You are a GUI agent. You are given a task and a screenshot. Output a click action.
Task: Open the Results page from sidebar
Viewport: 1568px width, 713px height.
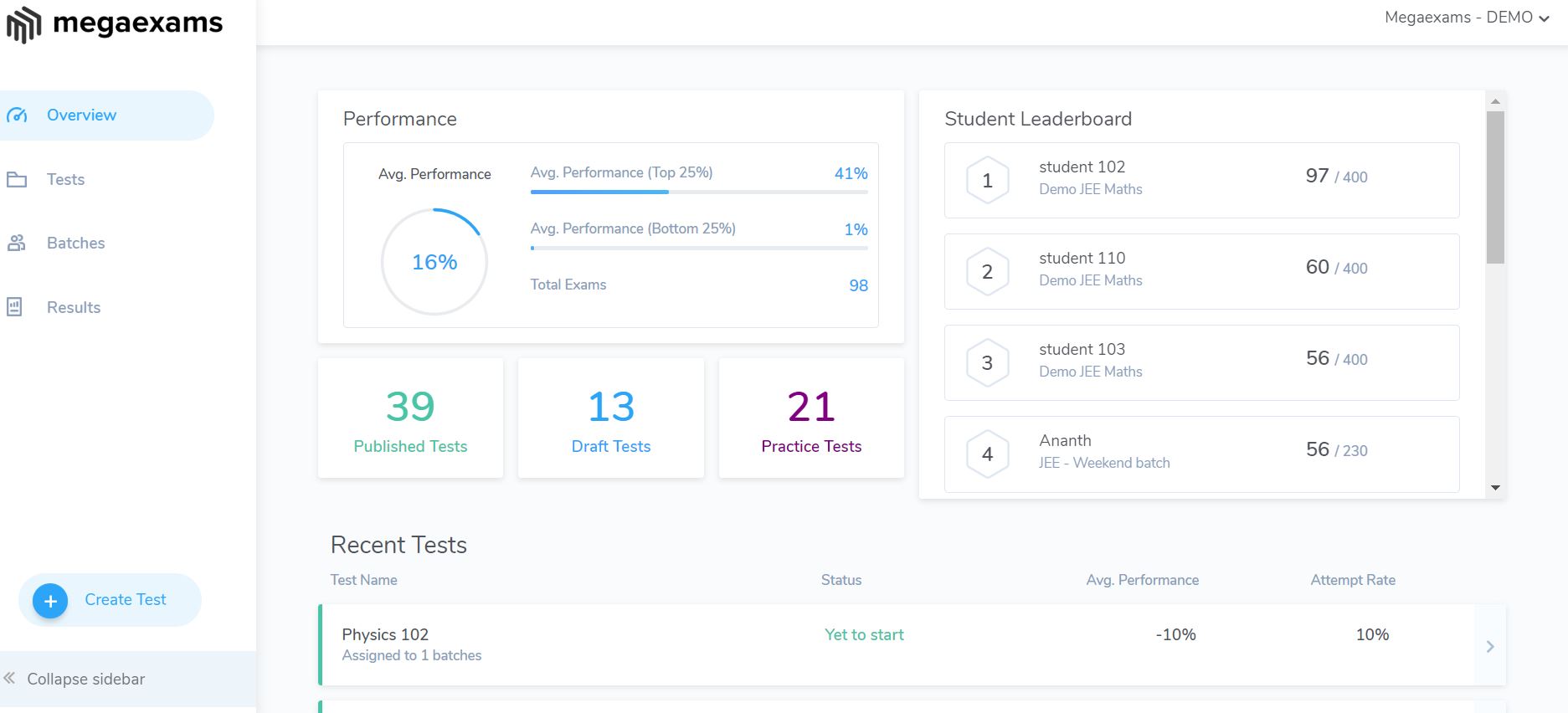[74, 308]
